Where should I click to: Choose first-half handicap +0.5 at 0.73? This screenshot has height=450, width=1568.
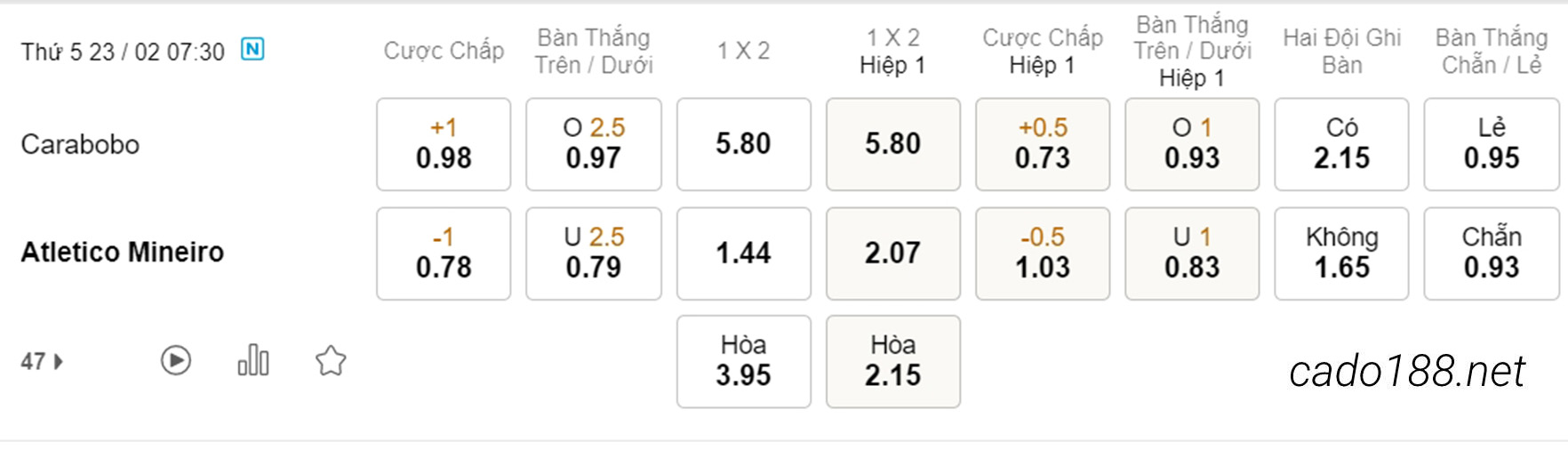pyautogui.click(x=1043, y=144)
